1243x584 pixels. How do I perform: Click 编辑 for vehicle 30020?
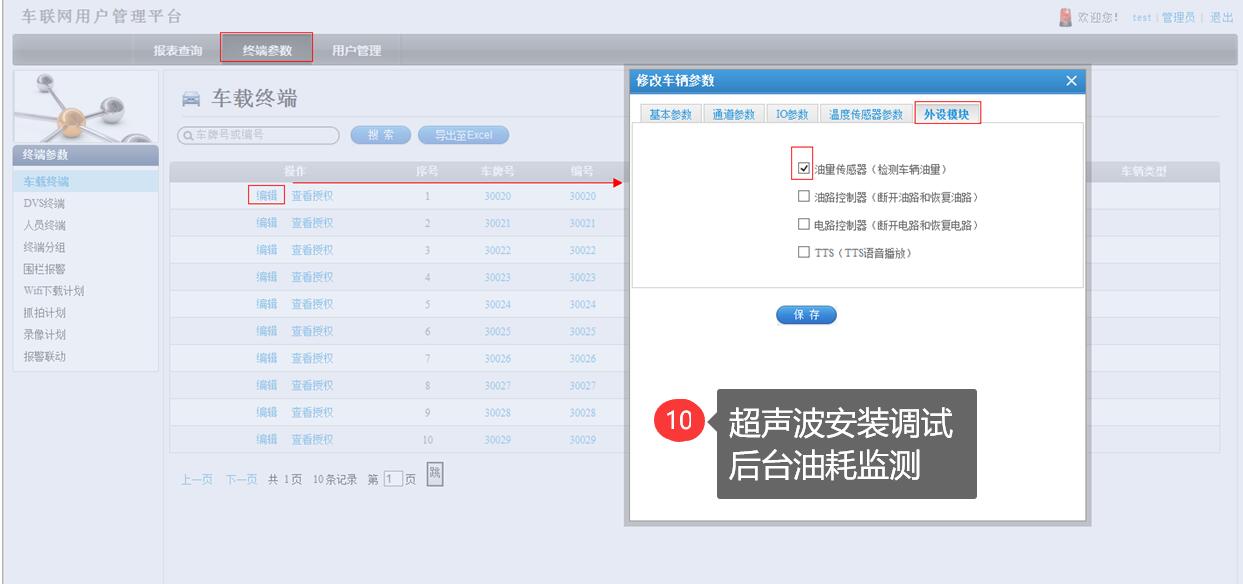[267, 196]
